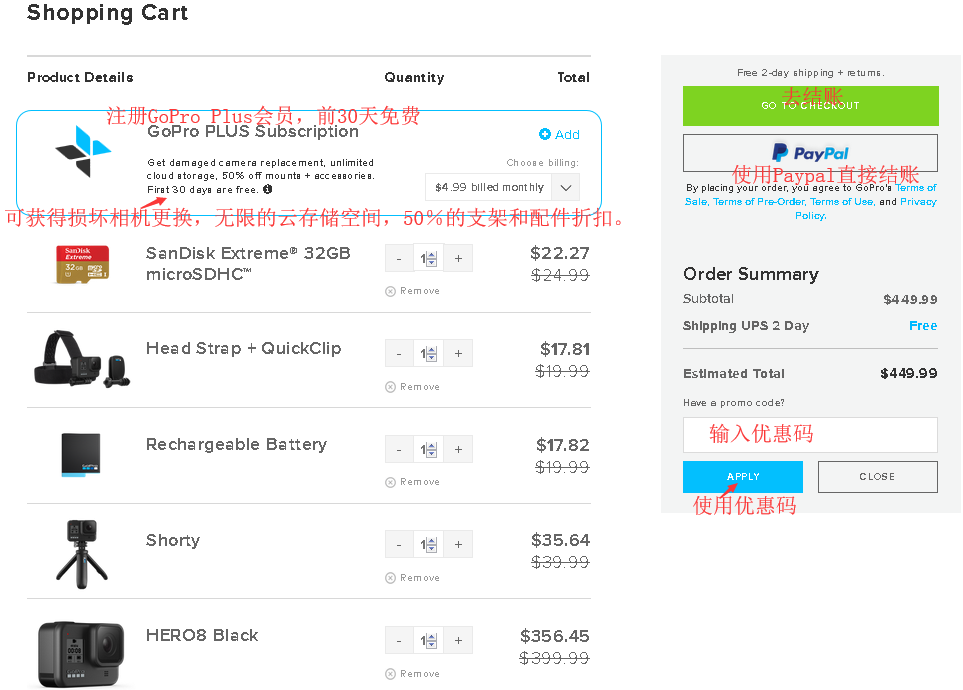Viewport: 963px width, 690px height.
Task: Decrease Head Strap quantity with minus
Action: (x=399, y=354)
